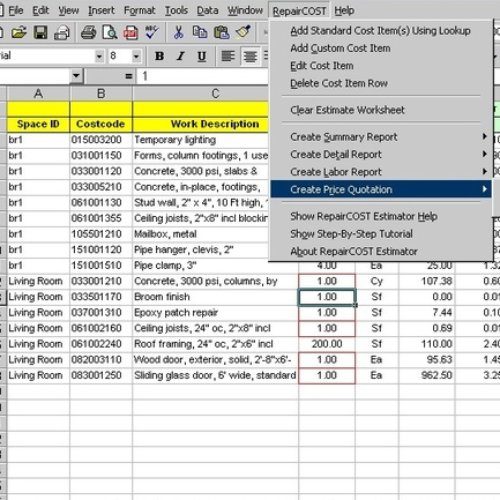Run the ABC spelling check icon
Viewport: 500px width, 500px height.
[152, 32]
